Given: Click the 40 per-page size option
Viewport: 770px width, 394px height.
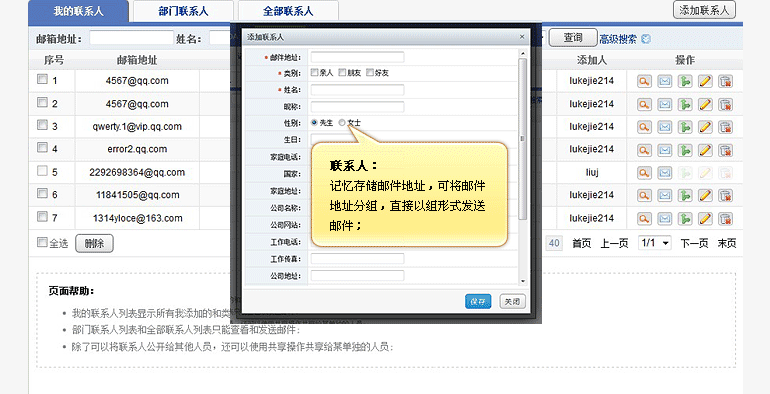Looking at the screenshot, I should click(554, 243).
